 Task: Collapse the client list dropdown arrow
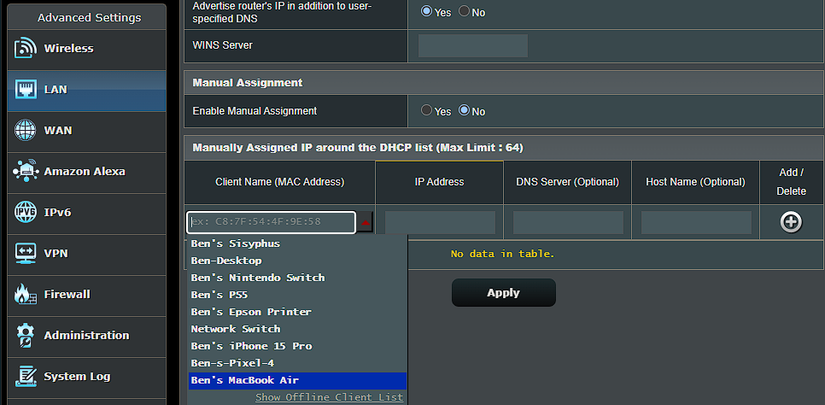pyautogui.click(x=366, y=222)
